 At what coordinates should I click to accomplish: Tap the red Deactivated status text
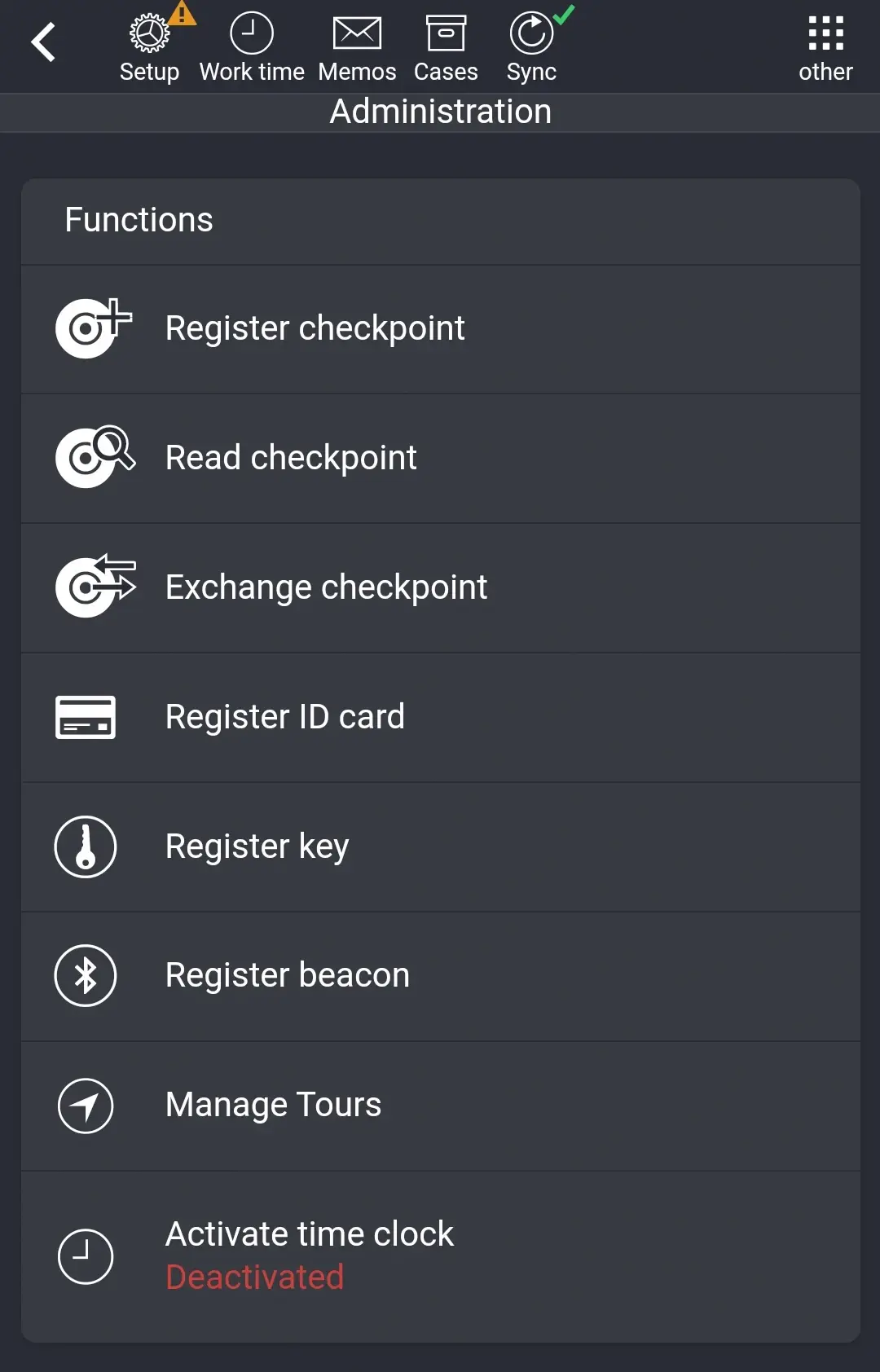(x=255, y=1277)
